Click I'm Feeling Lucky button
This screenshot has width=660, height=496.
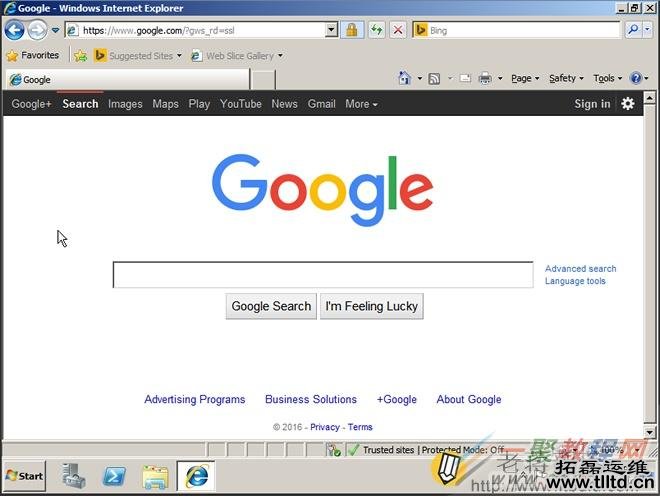(x=372, y=306)
